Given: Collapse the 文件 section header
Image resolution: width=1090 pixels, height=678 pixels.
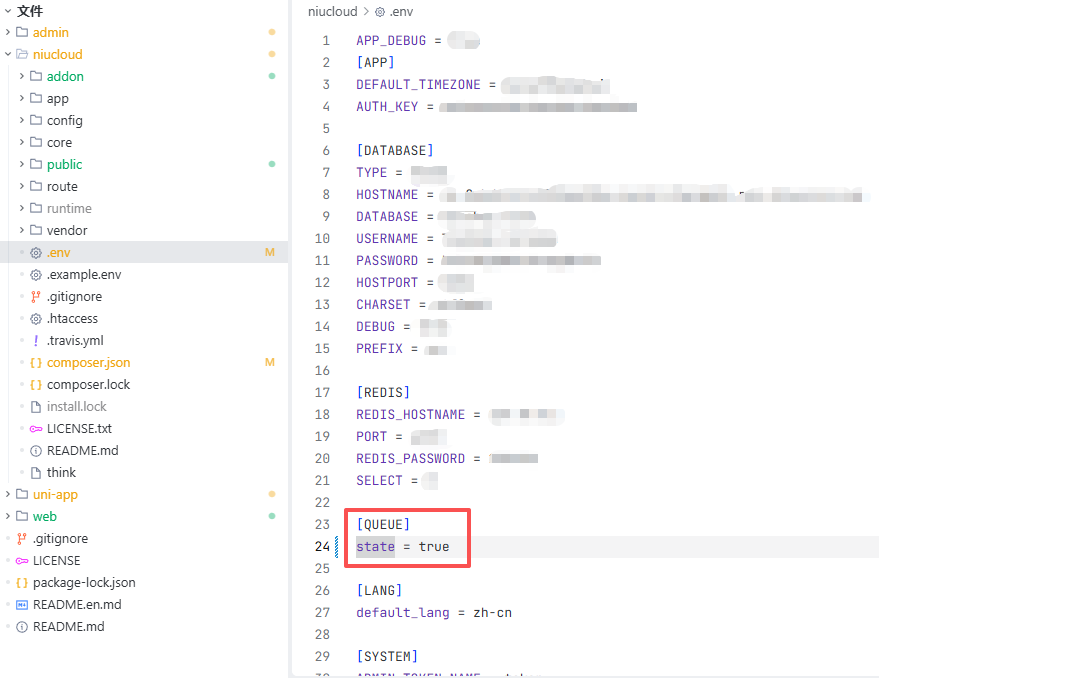Looking at the screenshot, I should [9, 11].
